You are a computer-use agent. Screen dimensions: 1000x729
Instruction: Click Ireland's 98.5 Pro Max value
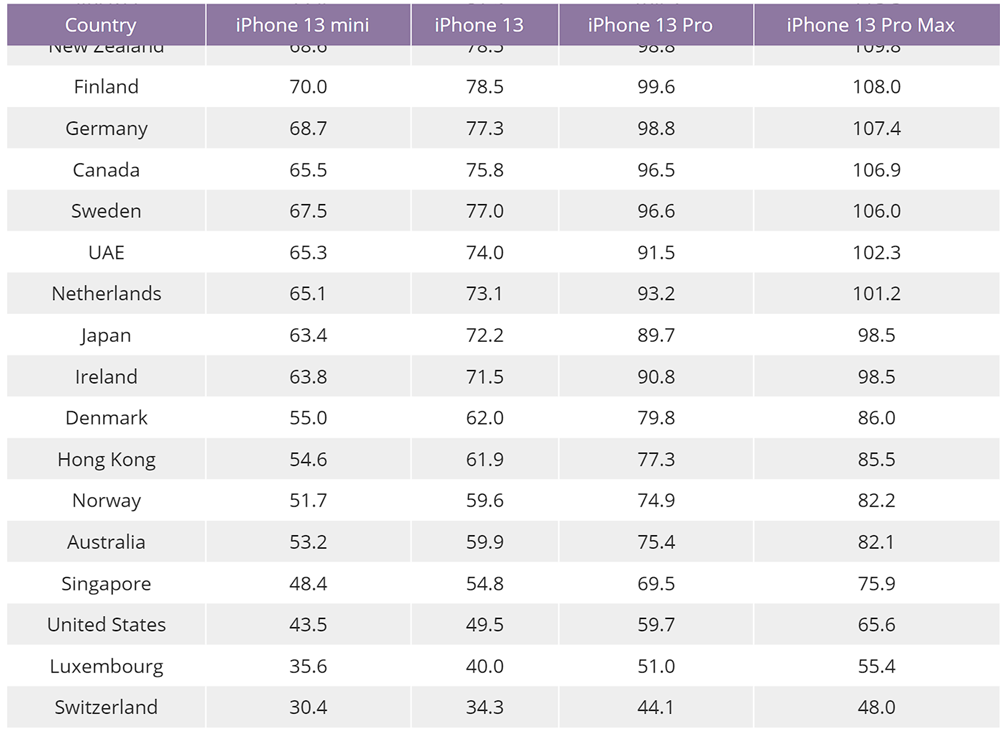click(x=876, y=376)
